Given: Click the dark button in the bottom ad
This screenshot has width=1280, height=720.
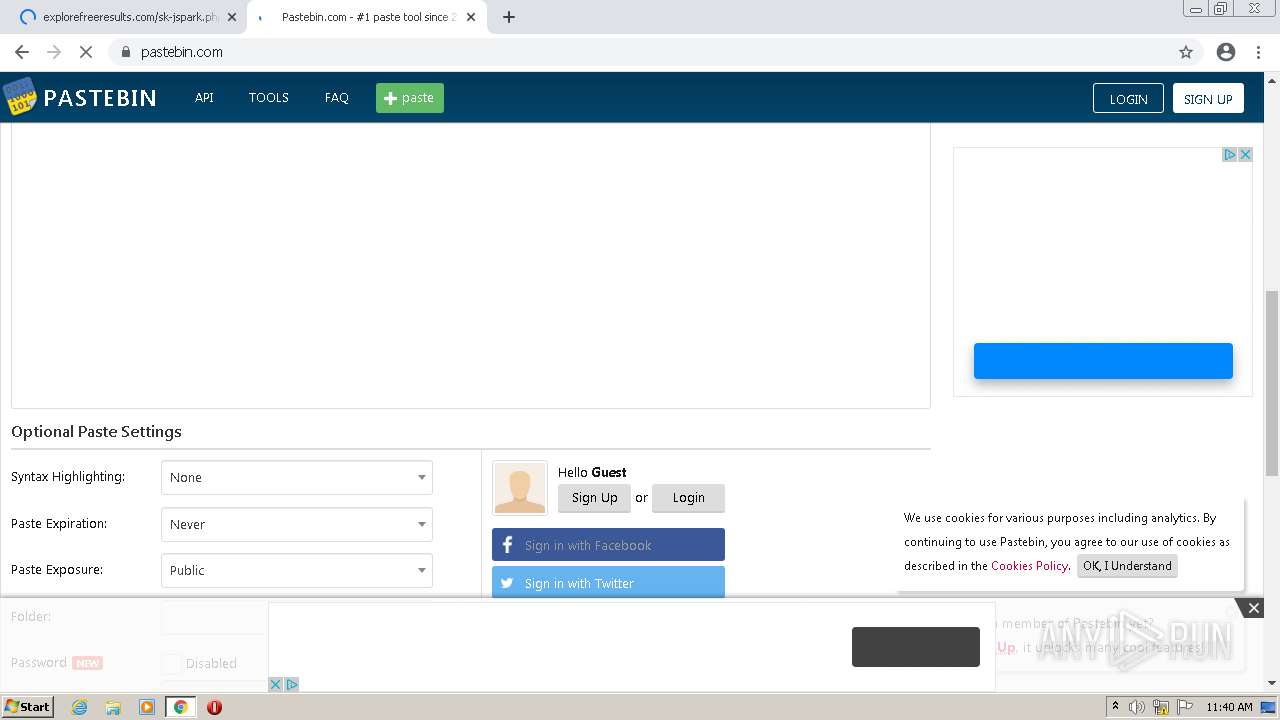Looking at the screenshot, I should (x=916, y=647).
